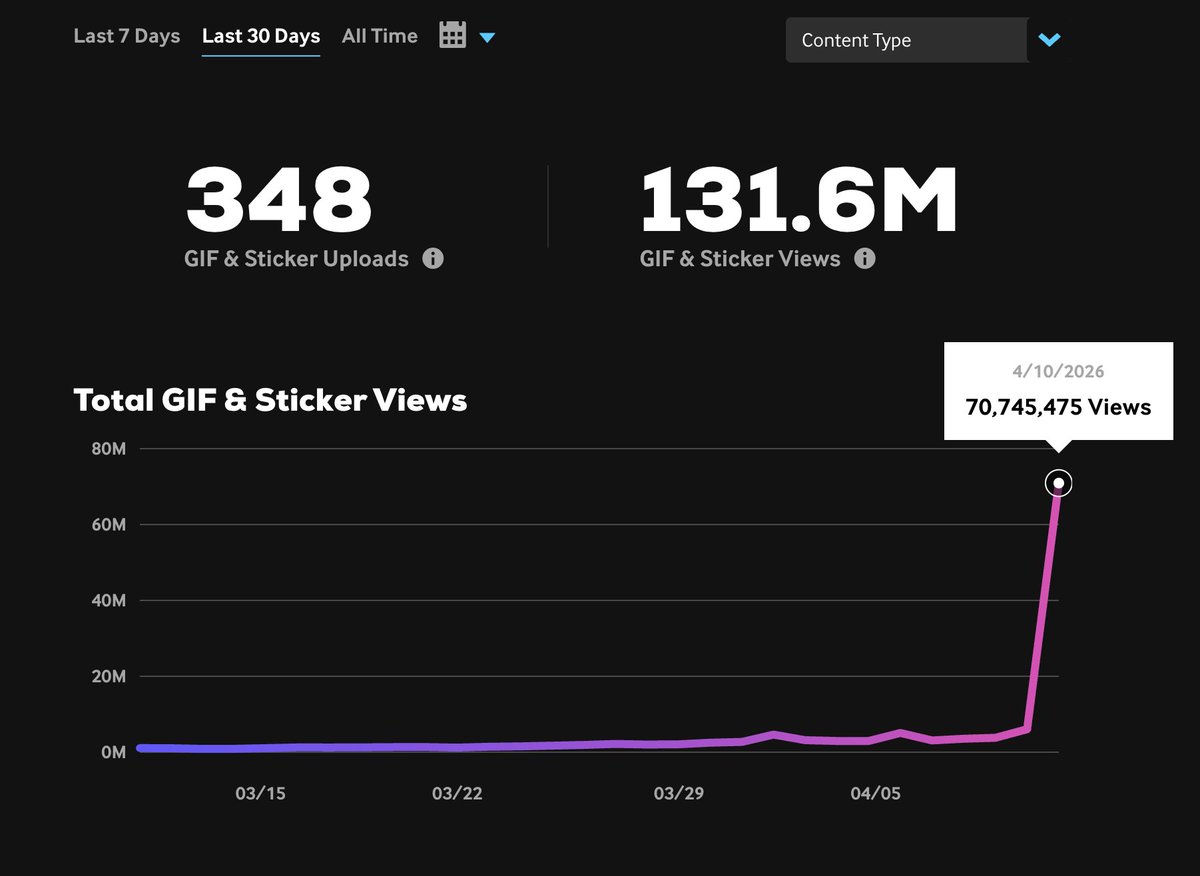Show the All Time range
The height and width of the screenshot is (876, 1200).
click(379, 36)
